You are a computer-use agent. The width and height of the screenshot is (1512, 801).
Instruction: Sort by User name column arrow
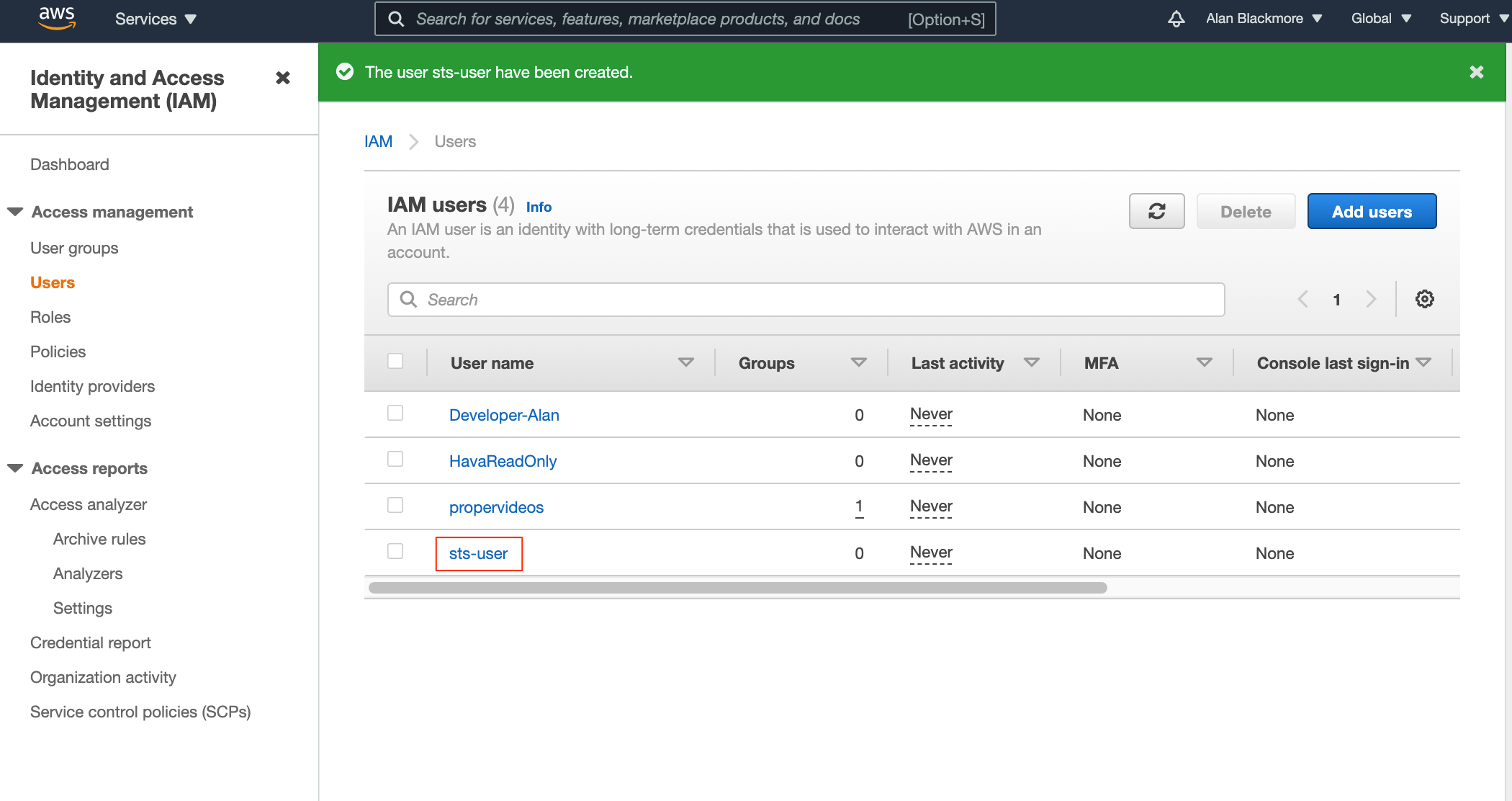tap(685, 362)
